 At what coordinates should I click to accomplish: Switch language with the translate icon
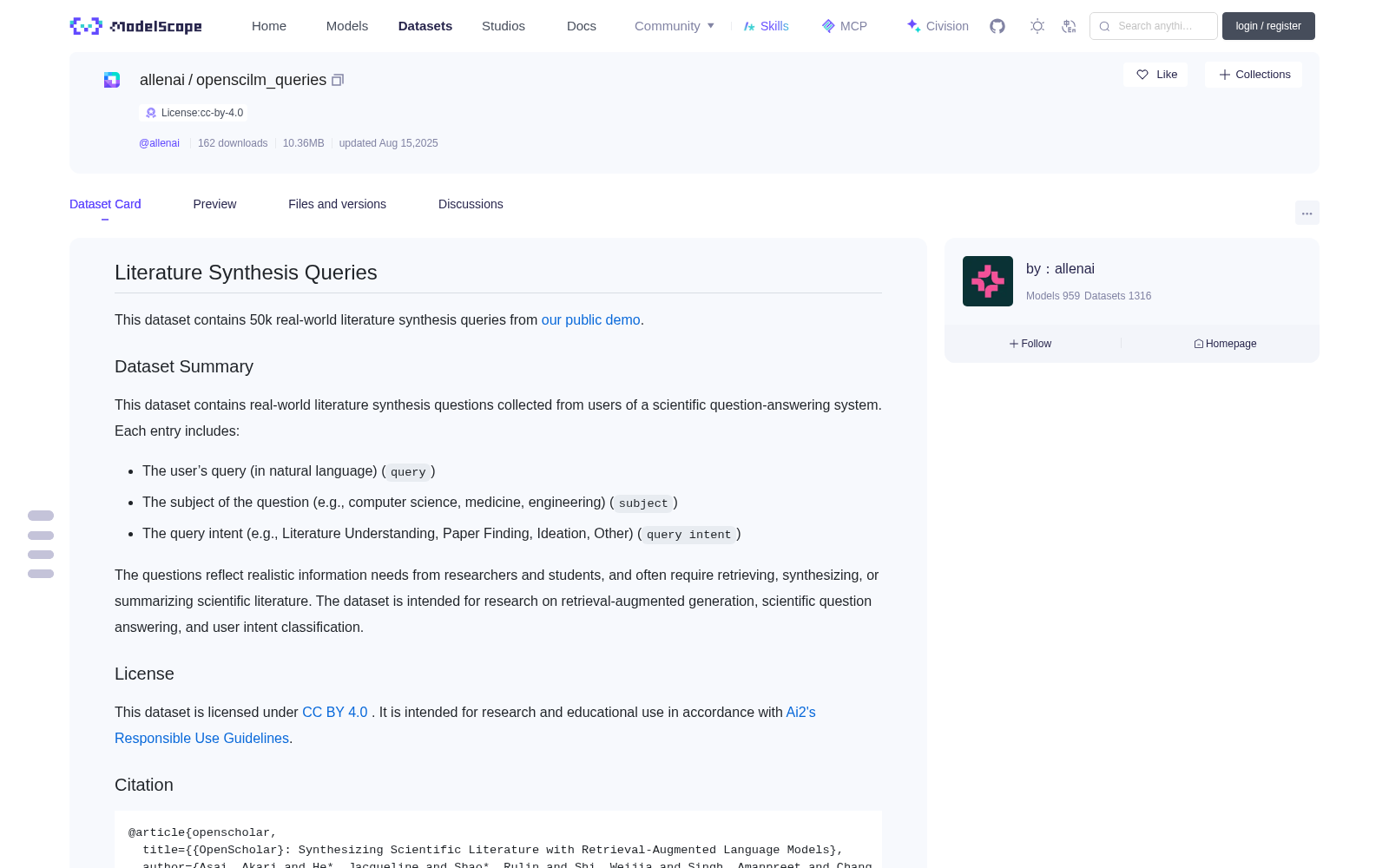click(x=1069, y=26)
